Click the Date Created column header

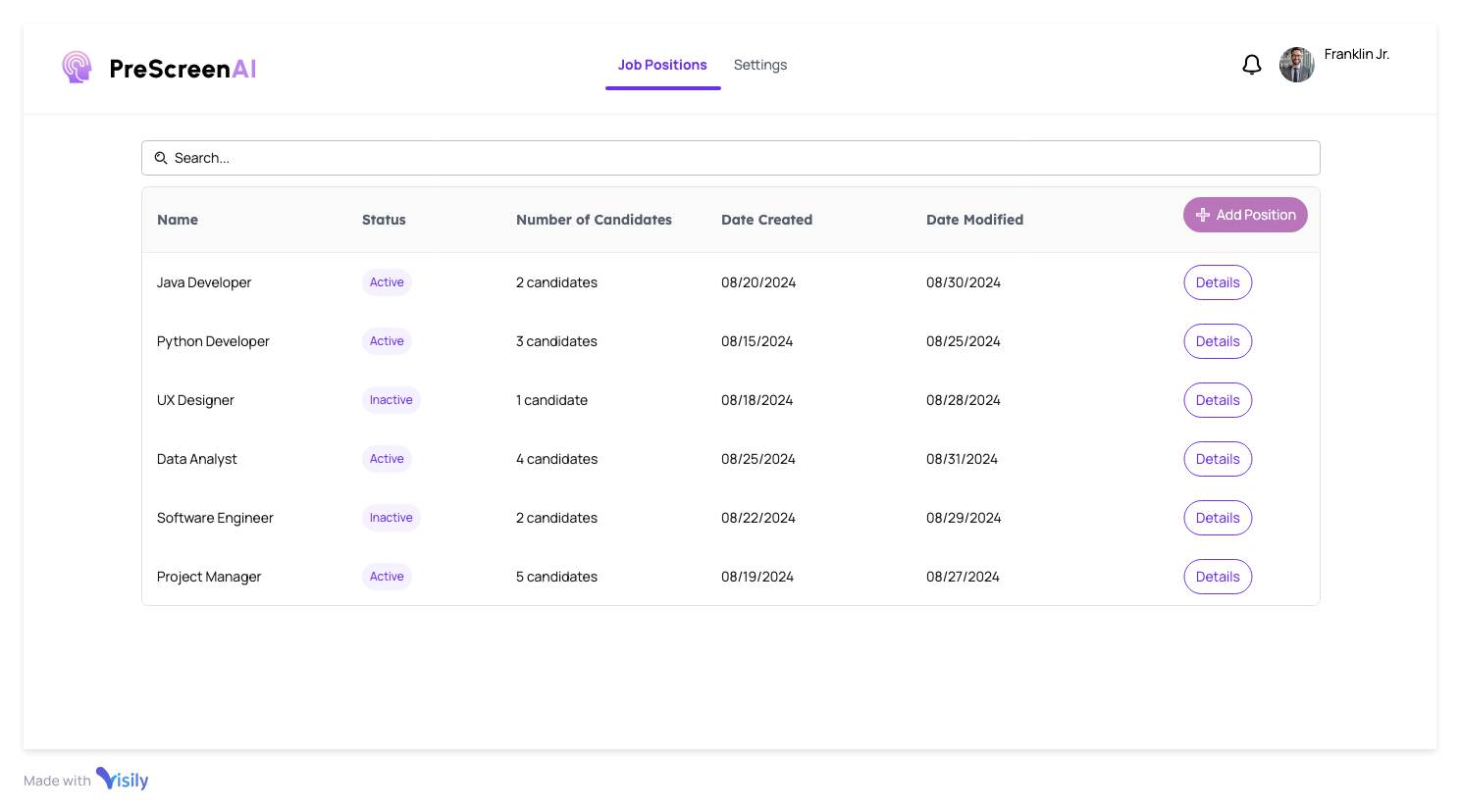[766, 220]
